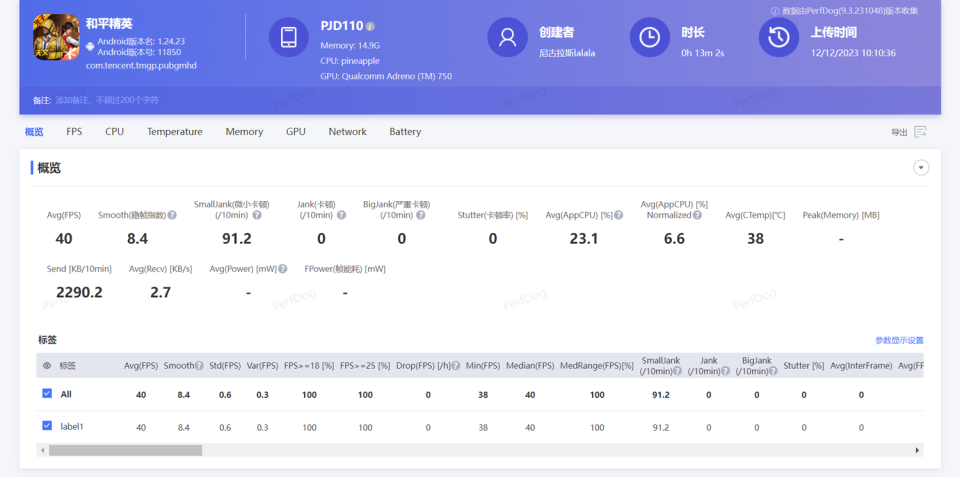Click the 2290.2 Send value
Image resolution: width=960 pixels, height=477 pixels.
point(79,293)
